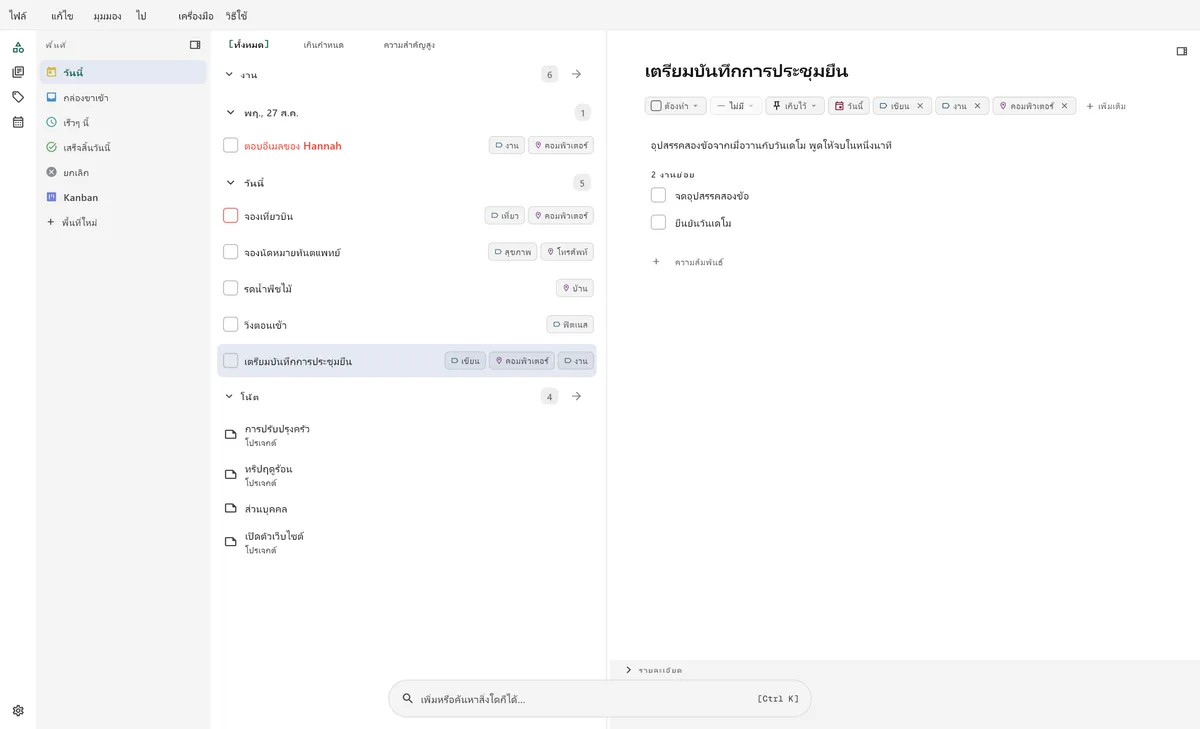
Task: Open the ไป menu
Action: pyautogui.click(x=141, y=16)
